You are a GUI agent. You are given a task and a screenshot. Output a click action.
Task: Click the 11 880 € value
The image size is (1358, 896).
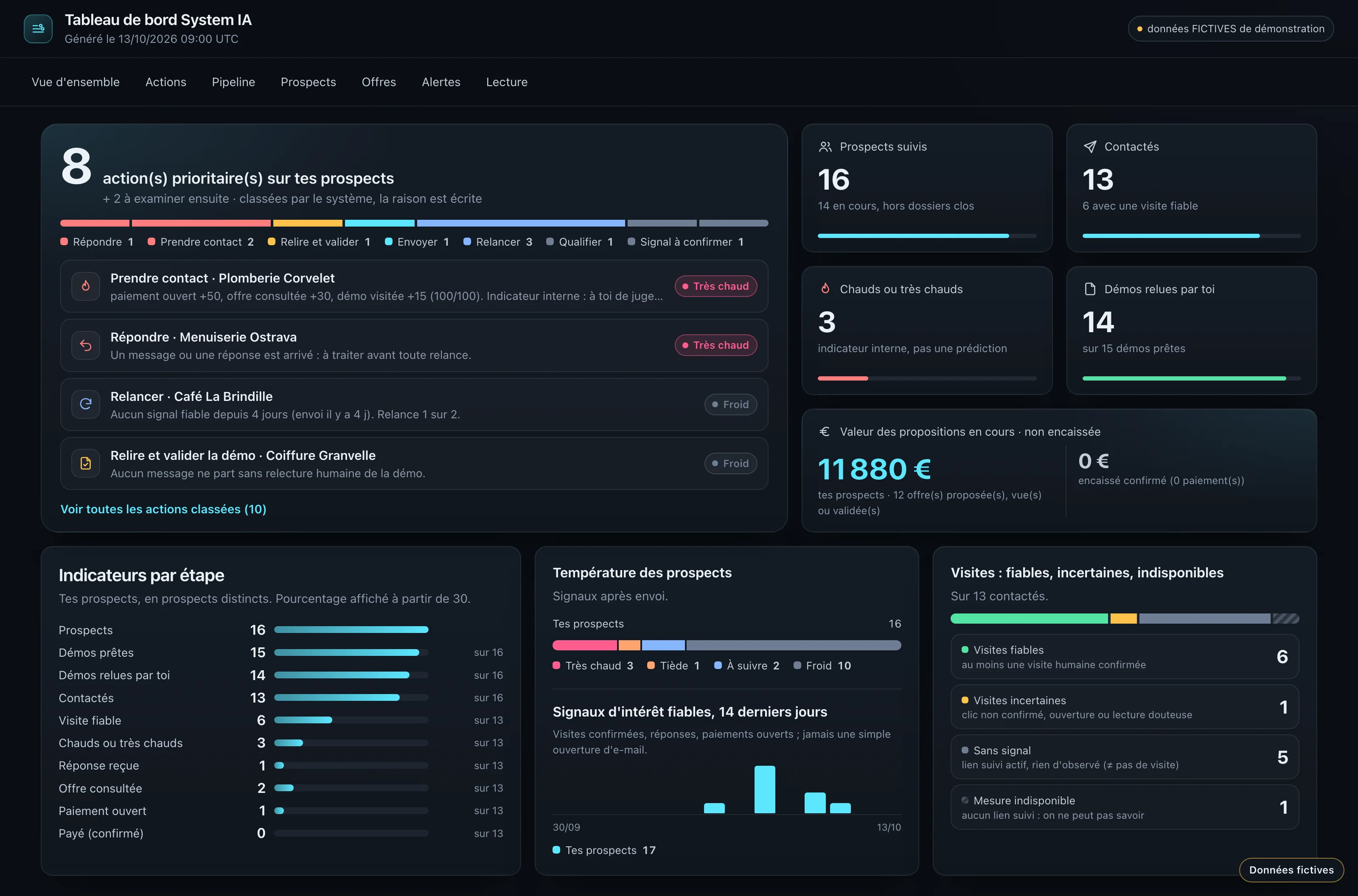875,469
